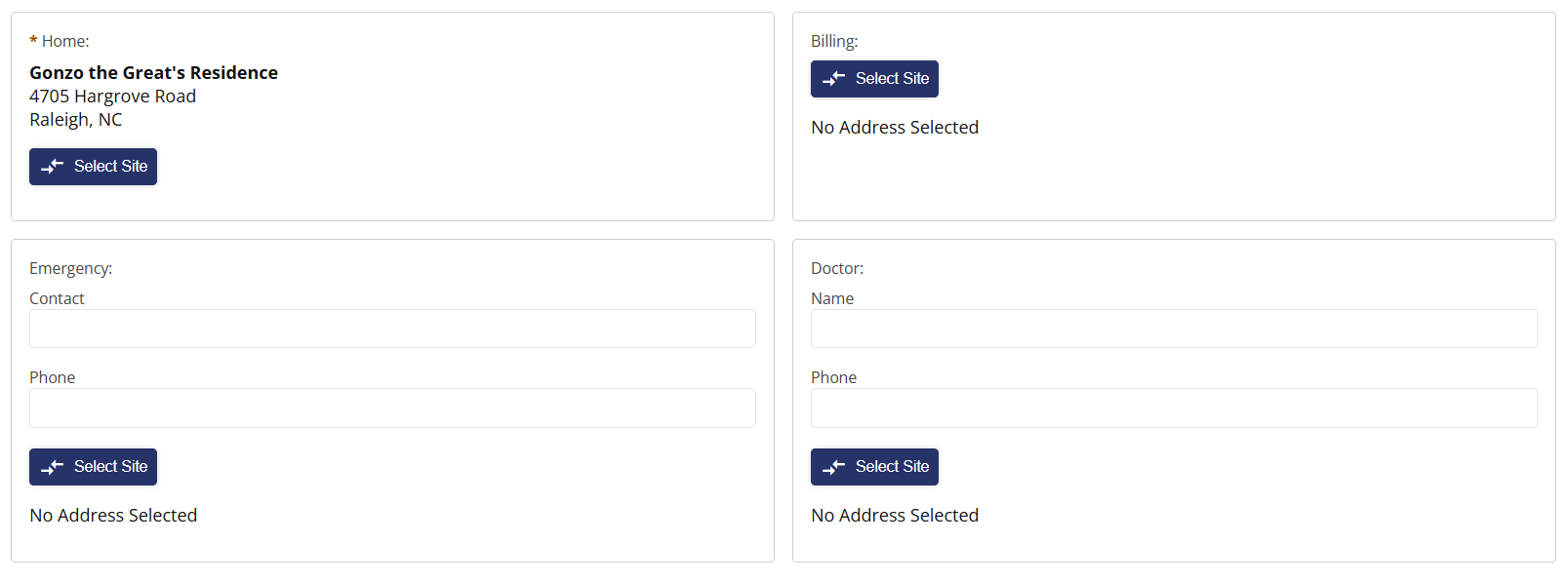Open Select Site under Billing

tap(874, 79)
